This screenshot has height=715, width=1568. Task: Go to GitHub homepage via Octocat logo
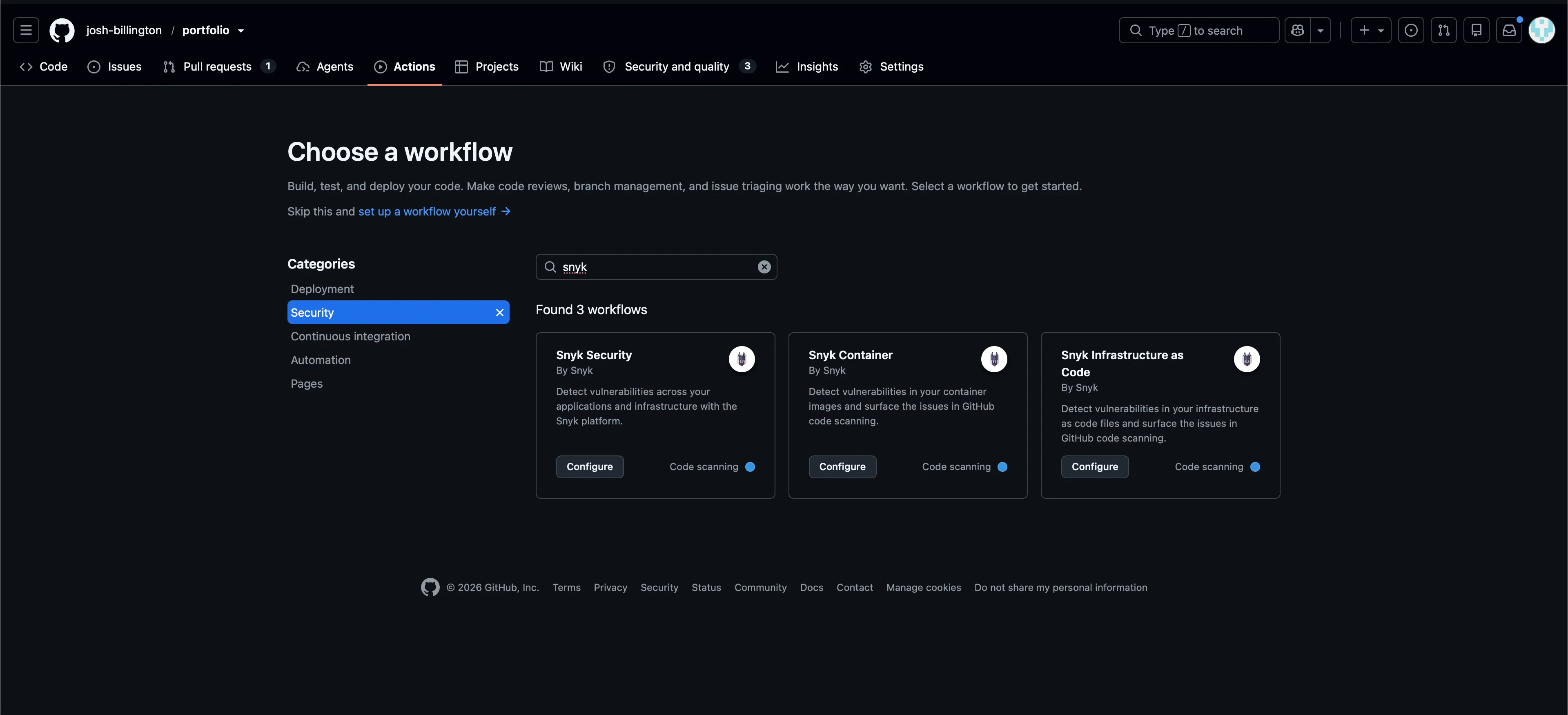pyautogui.click(x=62, y=30)
